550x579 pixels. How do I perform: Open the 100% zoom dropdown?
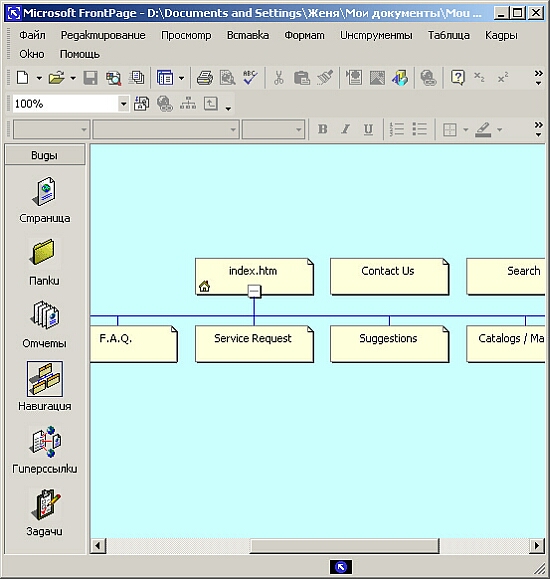[123, 104]
